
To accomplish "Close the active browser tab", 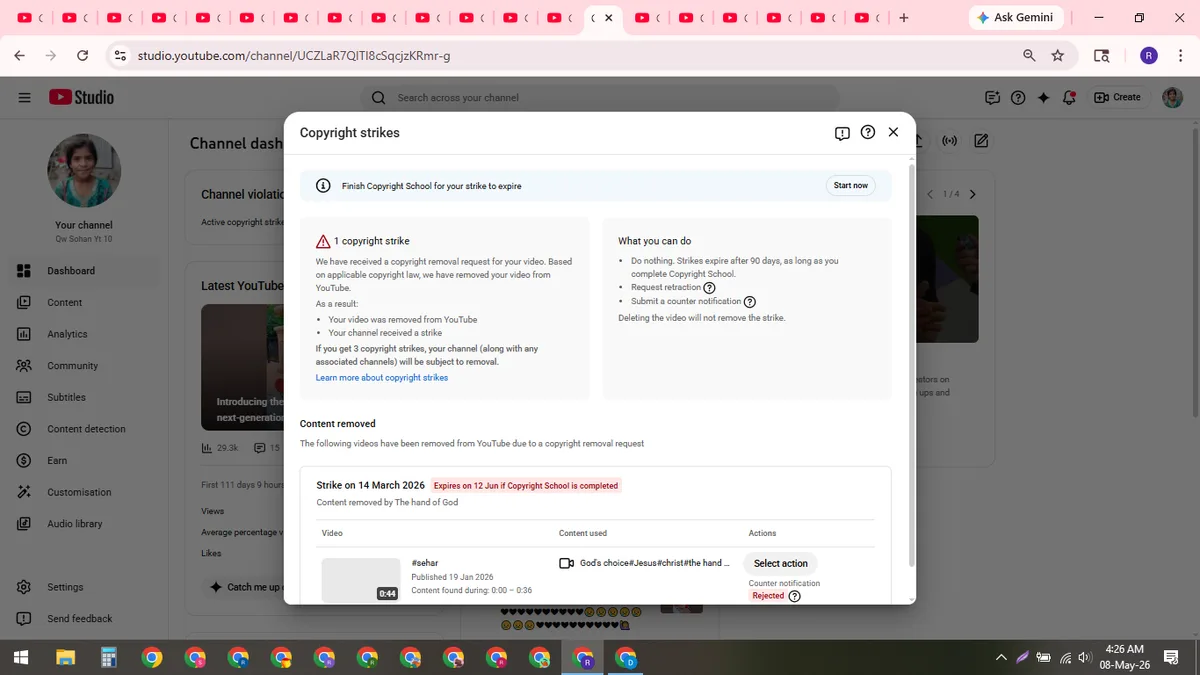I will click(x=609, y=18).
